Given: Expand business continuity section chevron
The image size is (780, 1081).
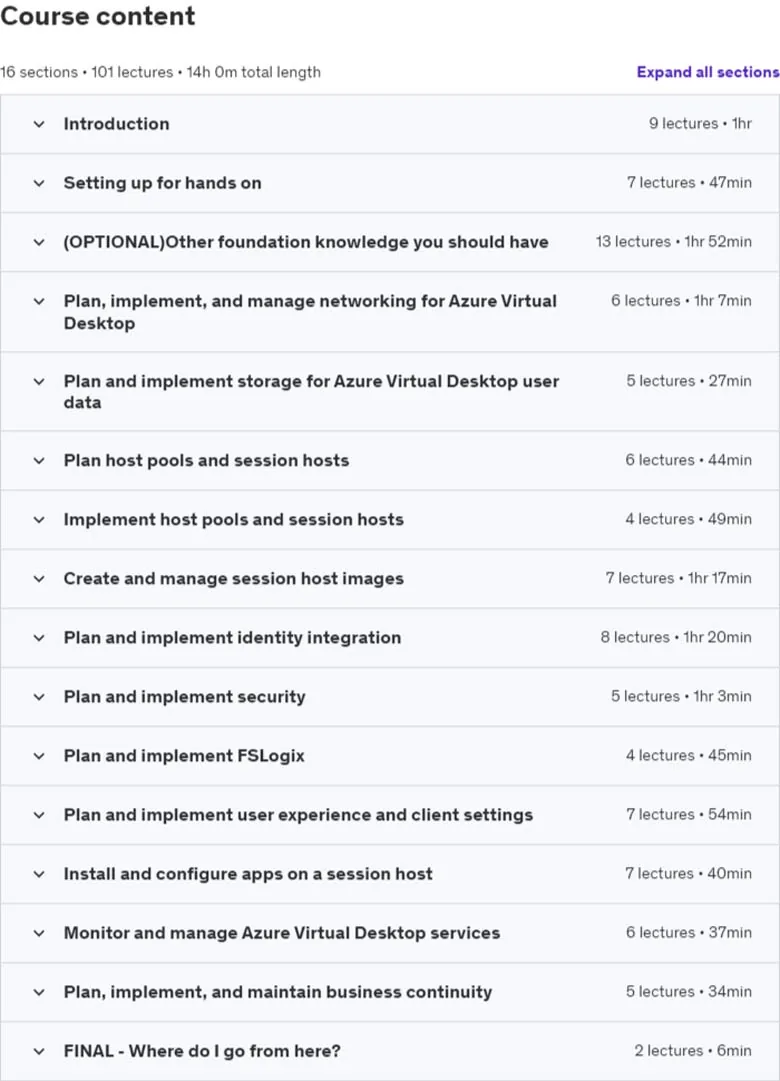Looking at the screenshot, I should click(39, 992).
